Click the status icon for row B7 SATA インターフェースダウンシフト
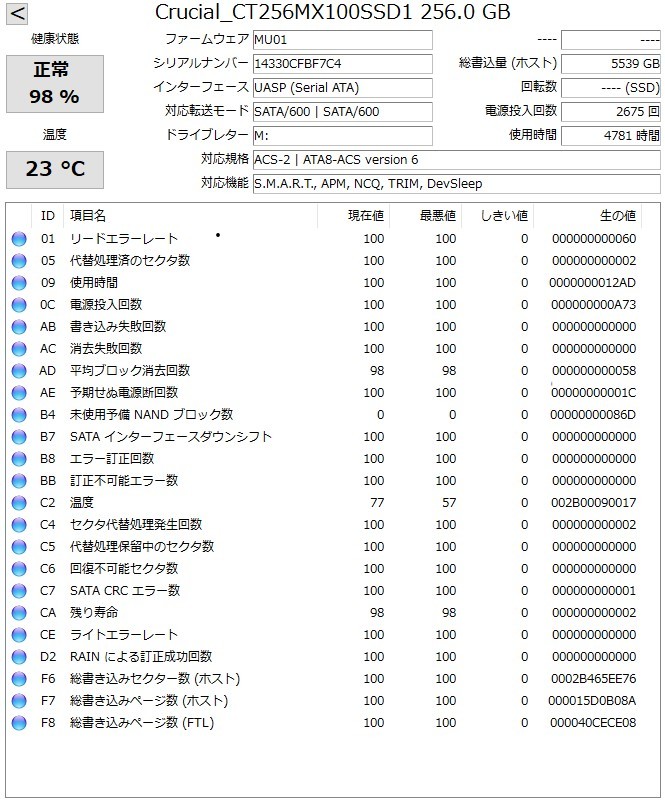This screenshot has height=803, width=665. (x=19, y=437)
